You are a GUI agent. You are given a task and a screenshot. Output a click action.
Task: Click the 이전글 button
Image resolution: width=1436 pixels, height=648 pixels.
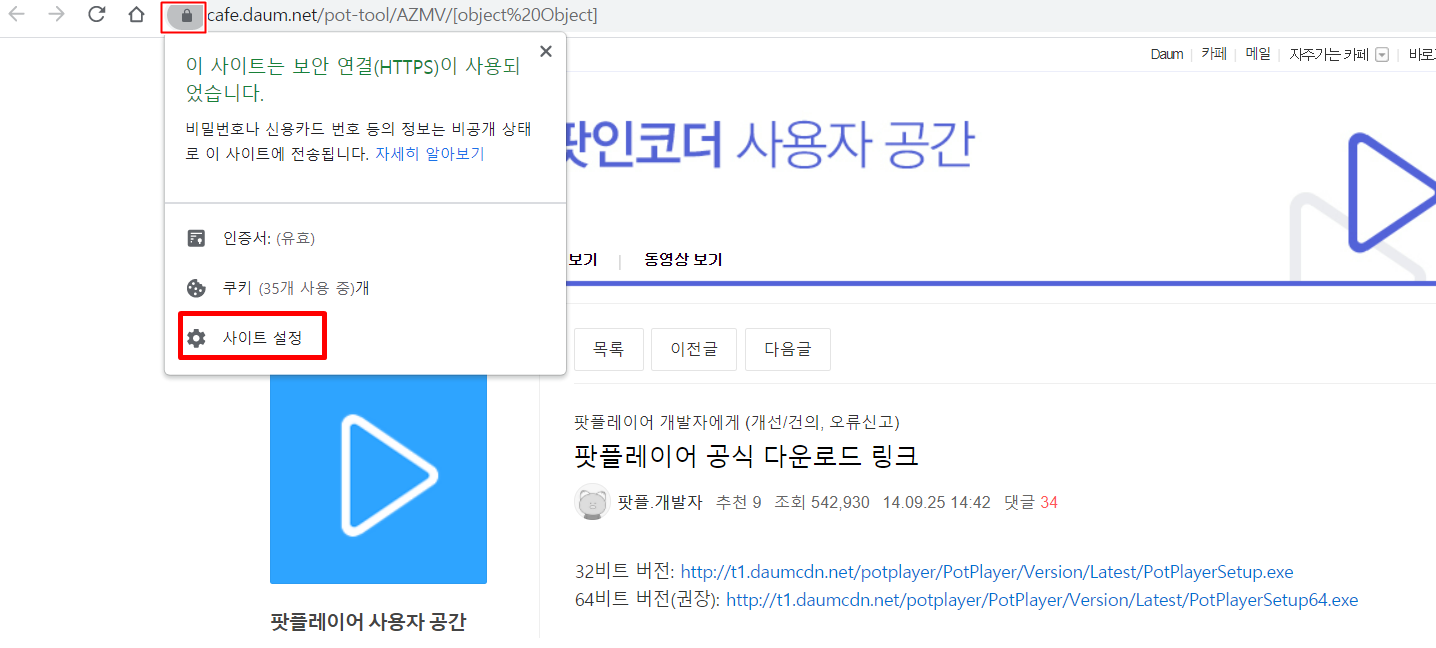(694, 349)
